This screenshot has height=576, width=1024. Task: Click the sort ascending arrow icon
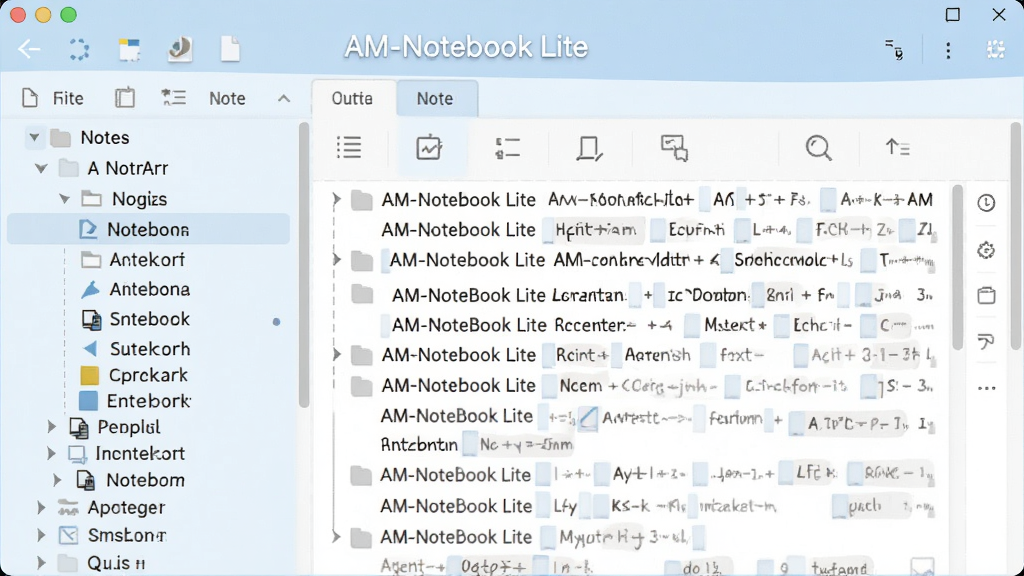pyautogui.click(x=897, y=148)
